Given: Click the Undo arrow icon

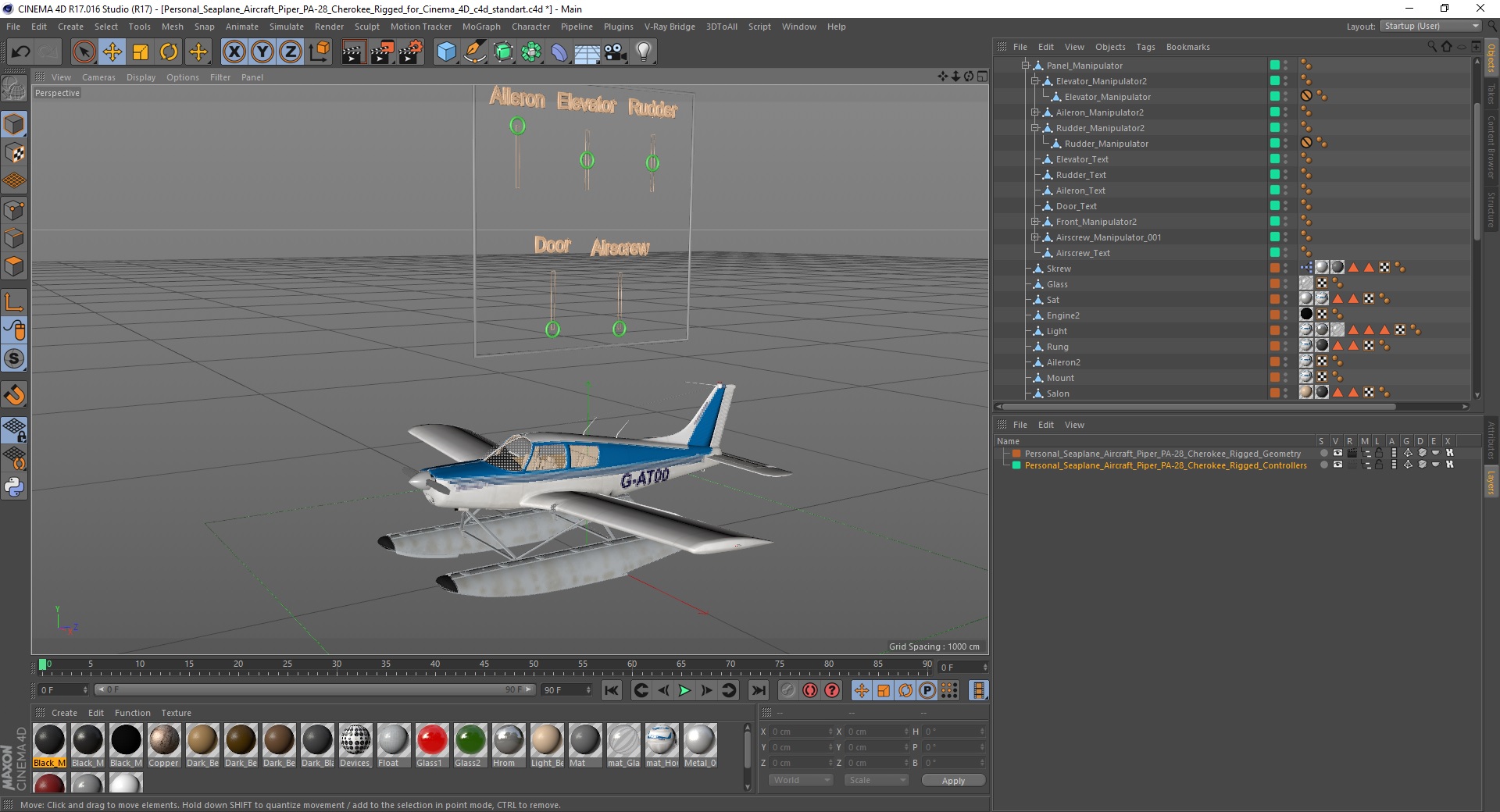Looking at the screenshot, I should tap(21, 52).
